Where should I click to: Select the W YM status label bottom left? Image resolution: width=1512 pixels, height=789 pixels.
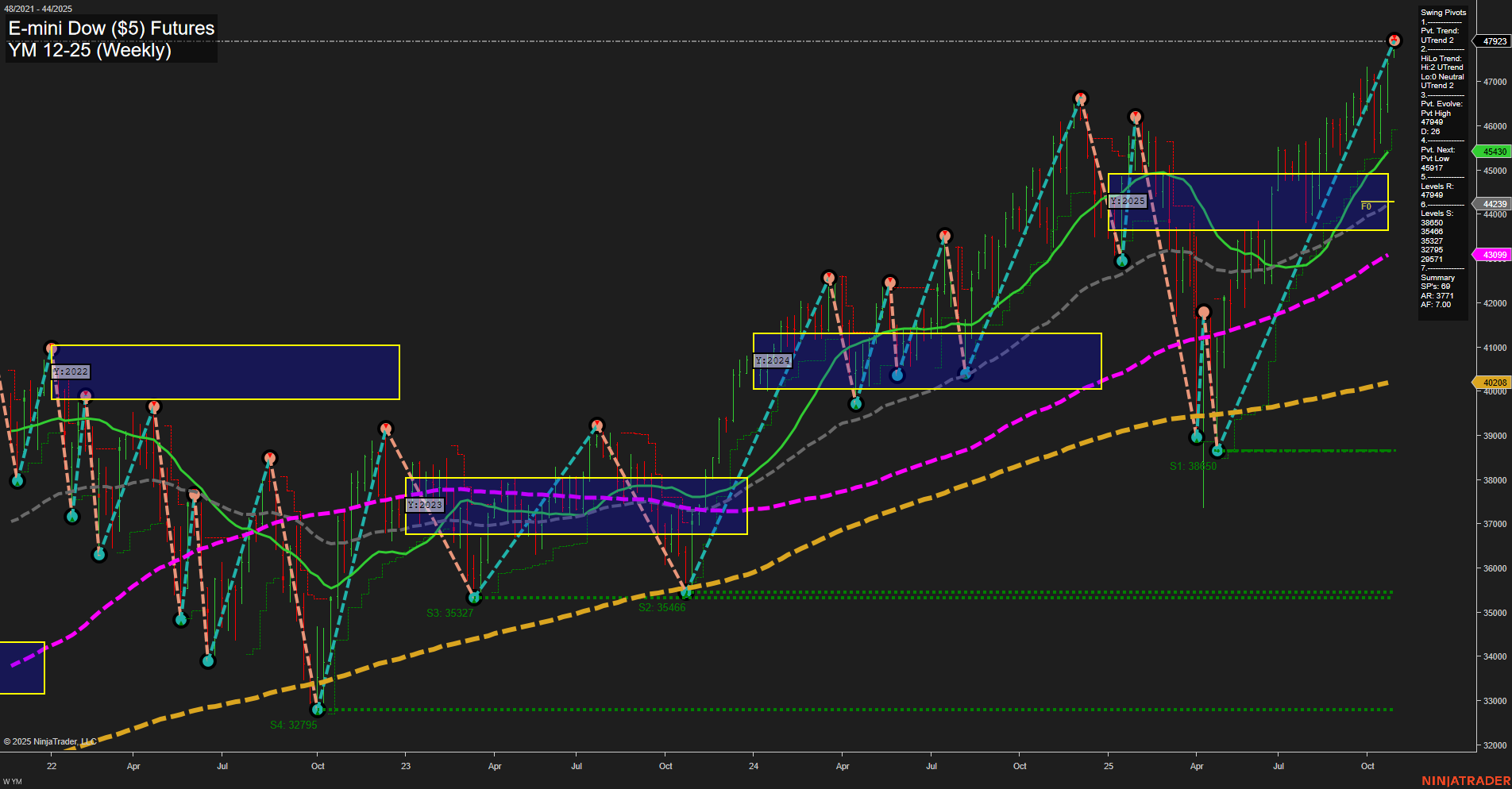pyautogui.click(x=13, y=781)
